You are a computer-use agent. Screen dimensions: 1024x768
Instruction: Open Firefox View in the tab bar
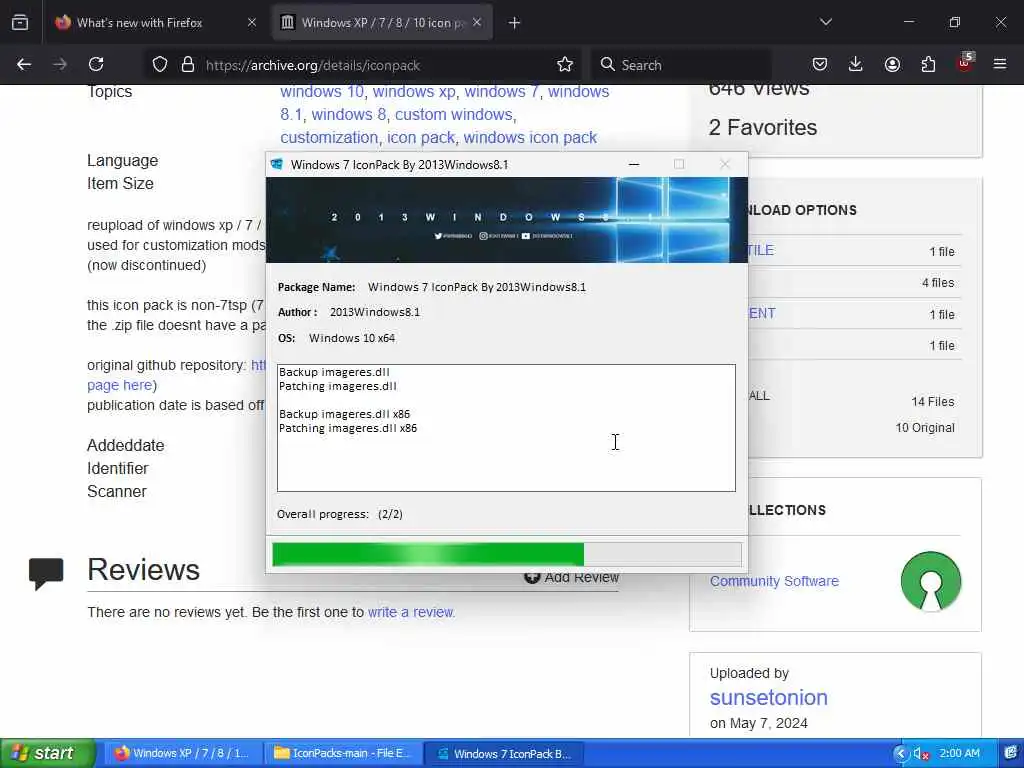20,23
